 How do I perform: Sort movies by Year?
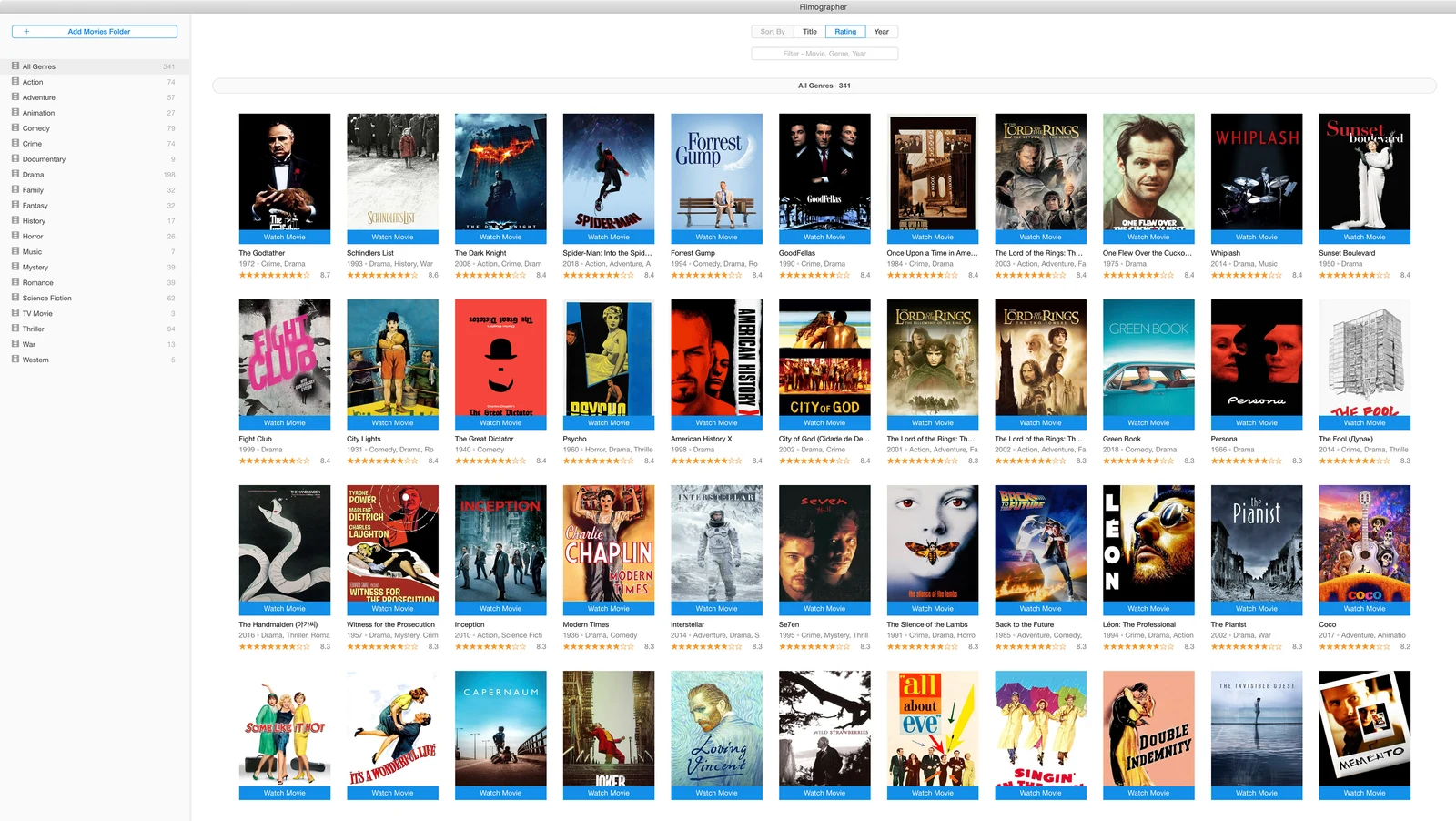(882, 32)
